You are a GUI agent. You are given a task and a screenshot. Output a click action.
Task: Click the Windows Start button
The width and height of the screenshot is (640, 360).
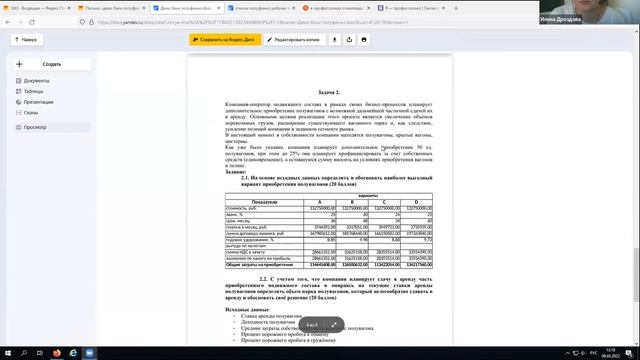click(x=8, y=353)
